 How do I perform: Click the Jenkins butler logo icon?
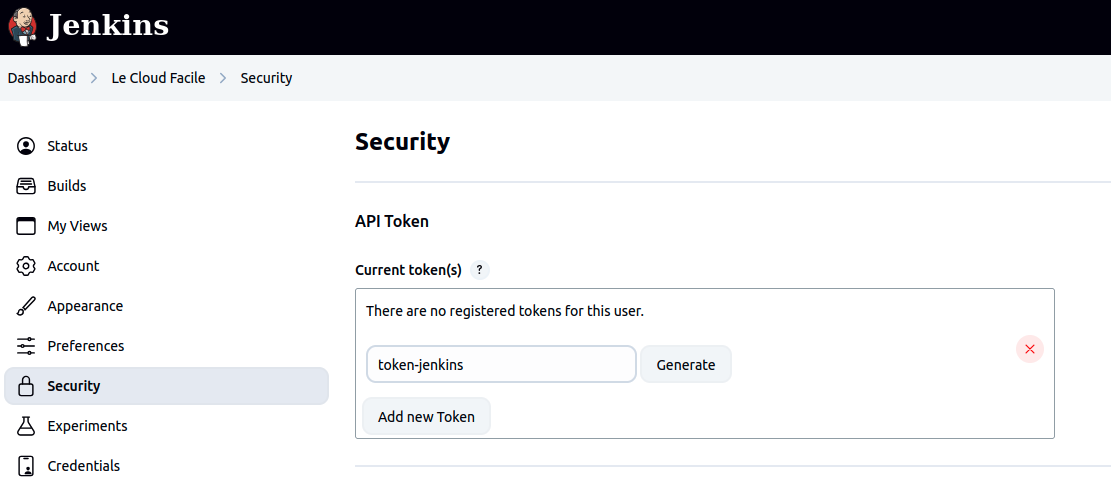tap(22, 24)
